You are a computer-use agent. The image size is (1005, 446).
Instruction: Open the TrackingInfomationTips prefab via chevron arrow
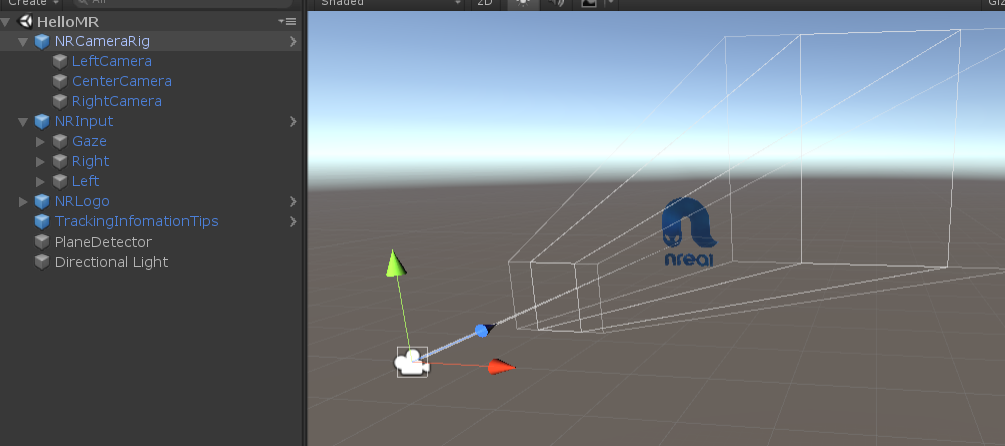click(x=293, y=221)
